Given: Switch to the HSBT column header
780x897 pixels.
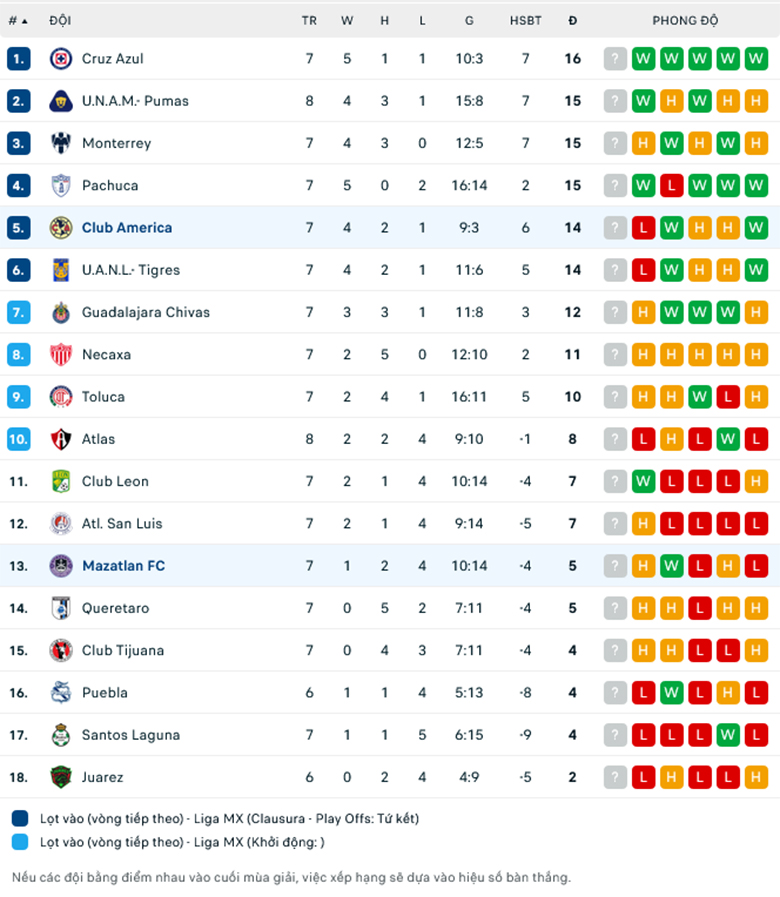Looking at the screenshot, I should [526, 20].
